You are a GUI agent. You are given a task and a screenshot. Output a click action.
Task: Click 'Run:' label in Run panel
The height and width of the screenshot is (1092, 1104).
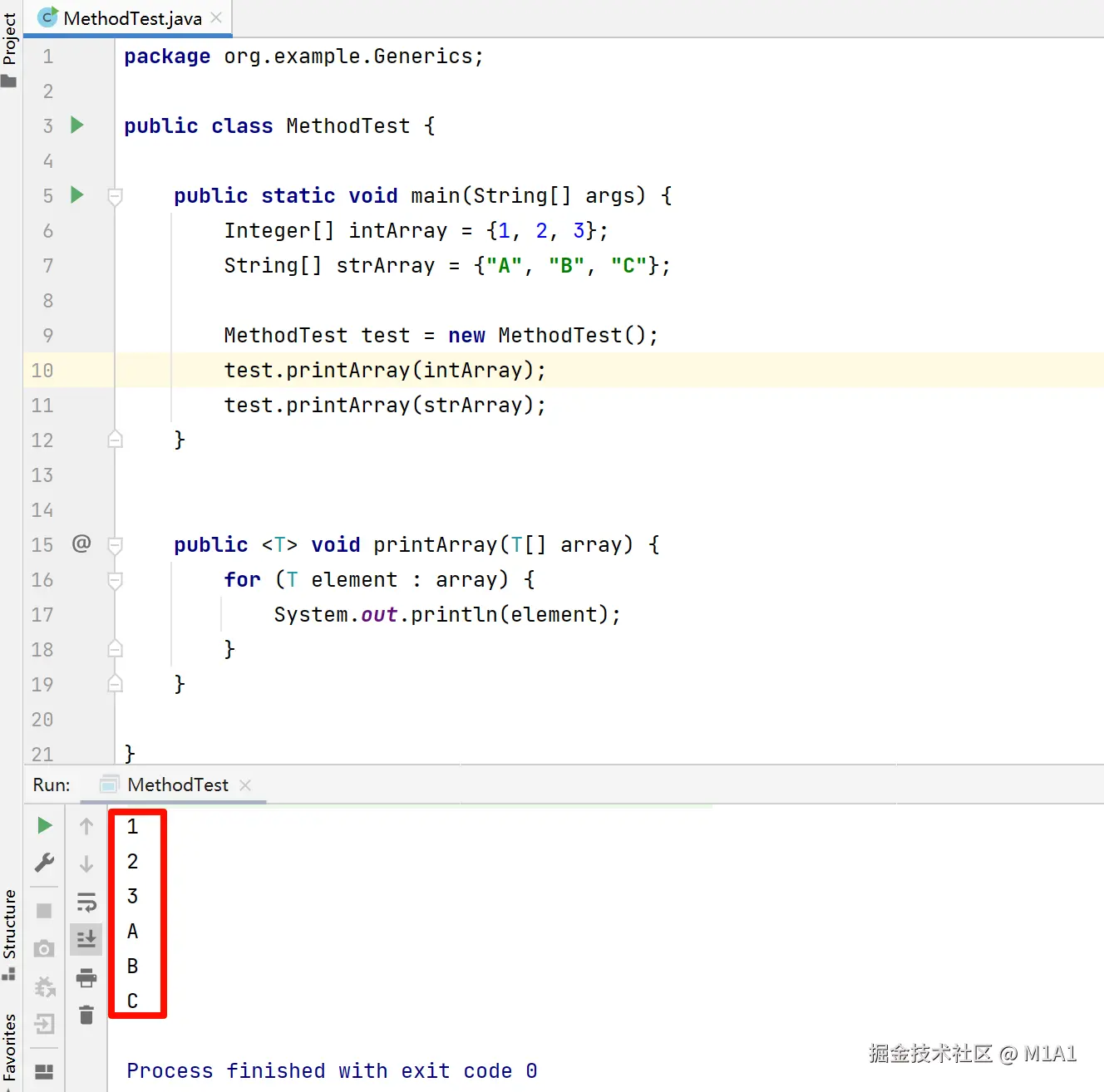click(x=52, y=785)
